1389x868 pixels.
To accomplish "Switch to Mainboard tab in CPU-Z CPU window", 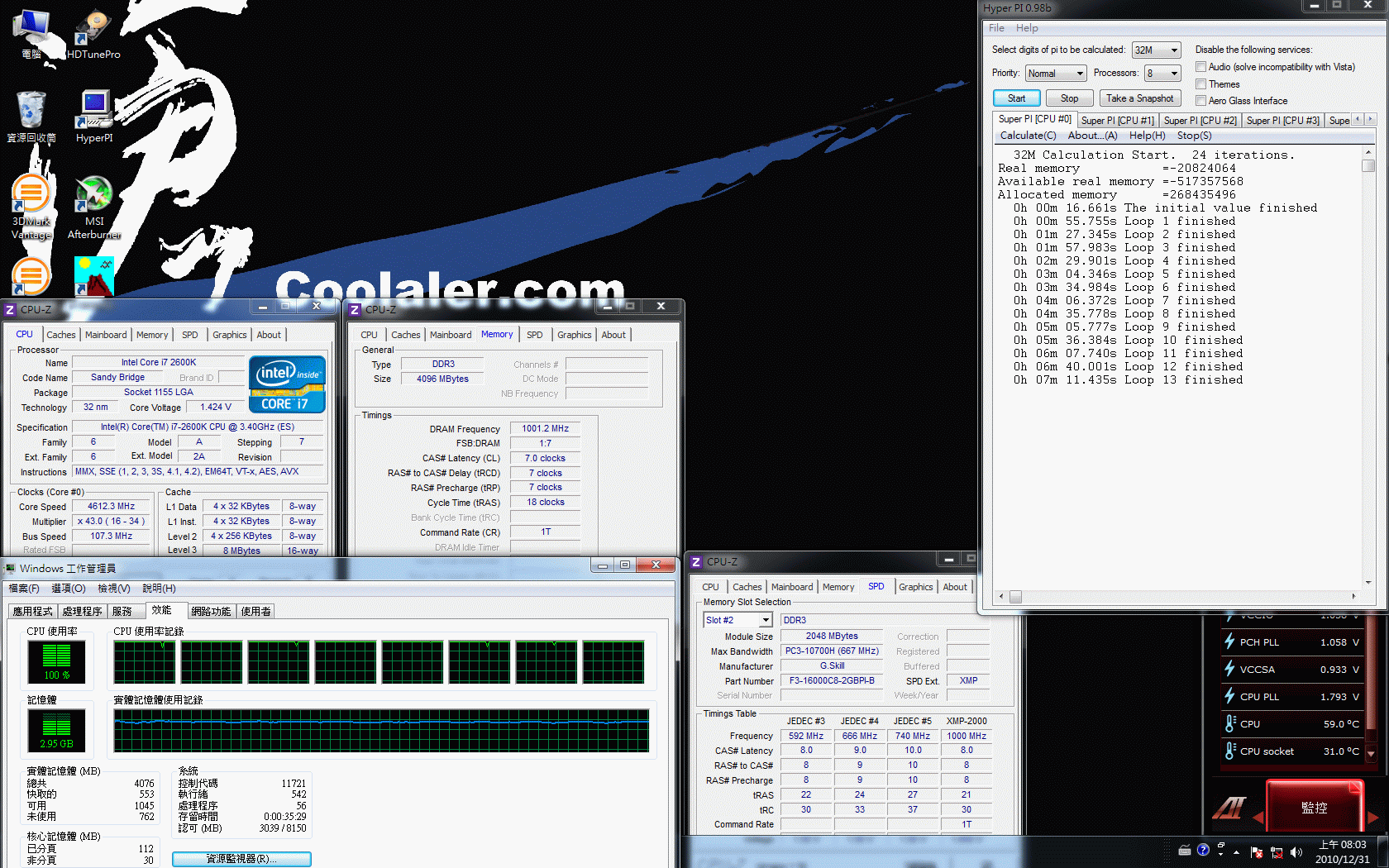I will tap(106, 335).
